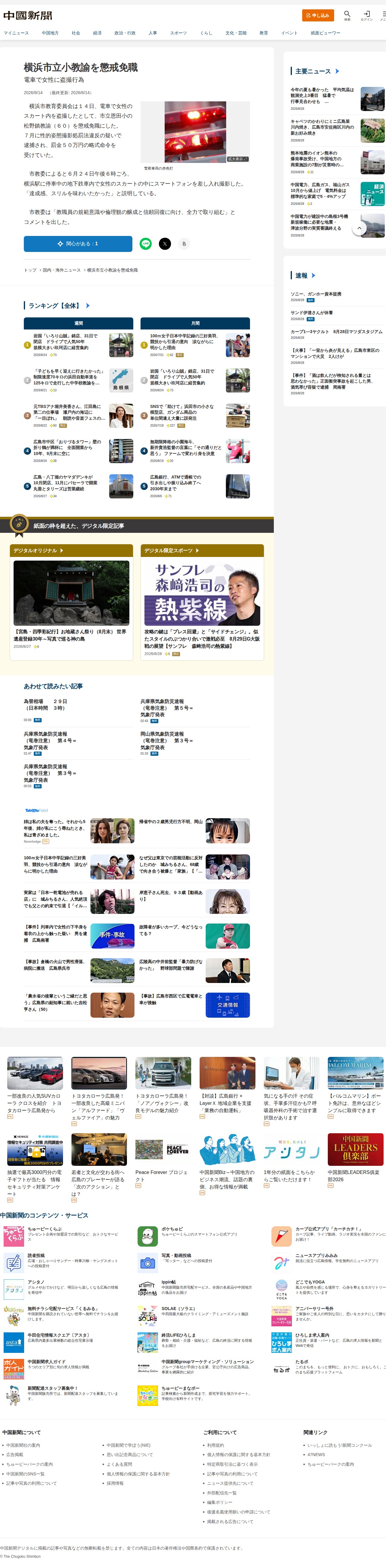The image size is (386, 1568).
Task: Open よくある質問 footer entry
Action: [119, 1465]
